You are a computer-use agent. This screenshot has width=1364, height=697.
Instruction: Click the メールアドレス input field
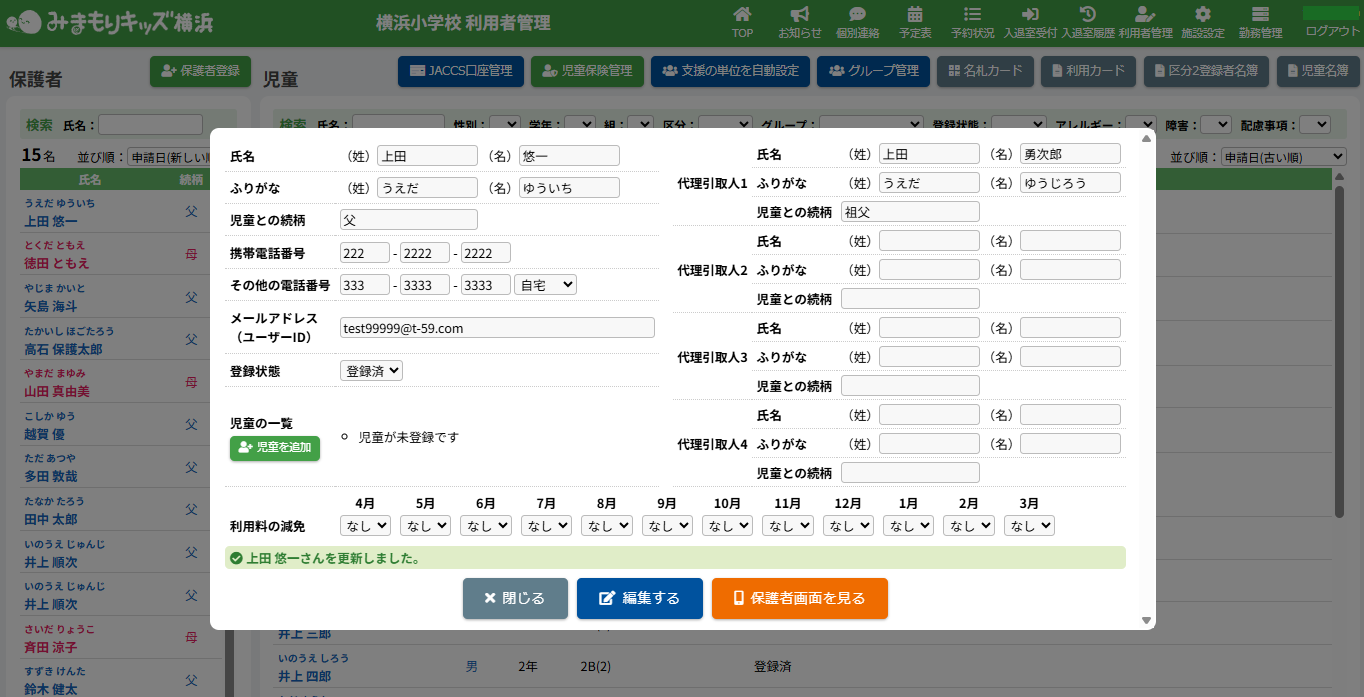[x=497, y=328]
